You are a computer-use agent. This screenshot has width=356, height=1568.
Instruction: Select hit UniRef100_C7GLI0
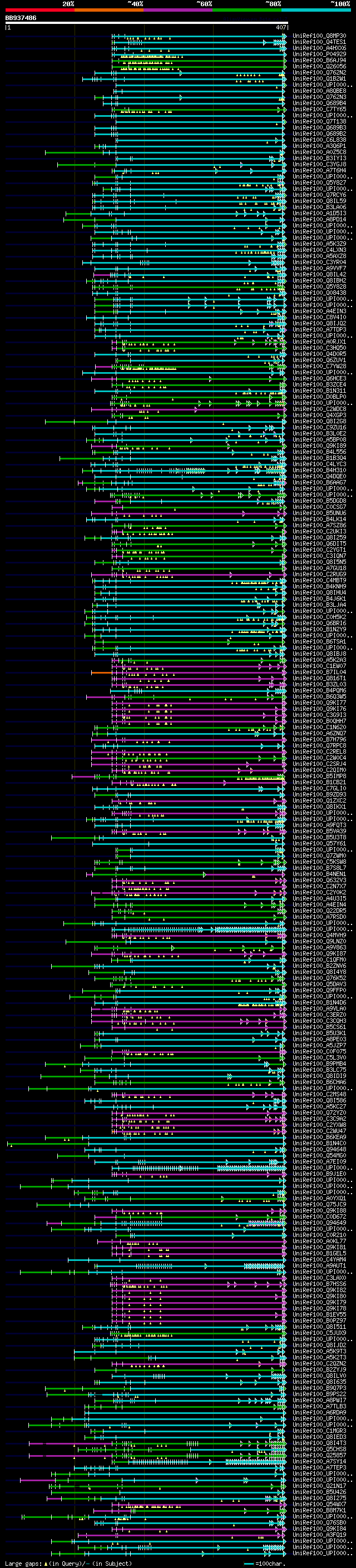[319, 788]
